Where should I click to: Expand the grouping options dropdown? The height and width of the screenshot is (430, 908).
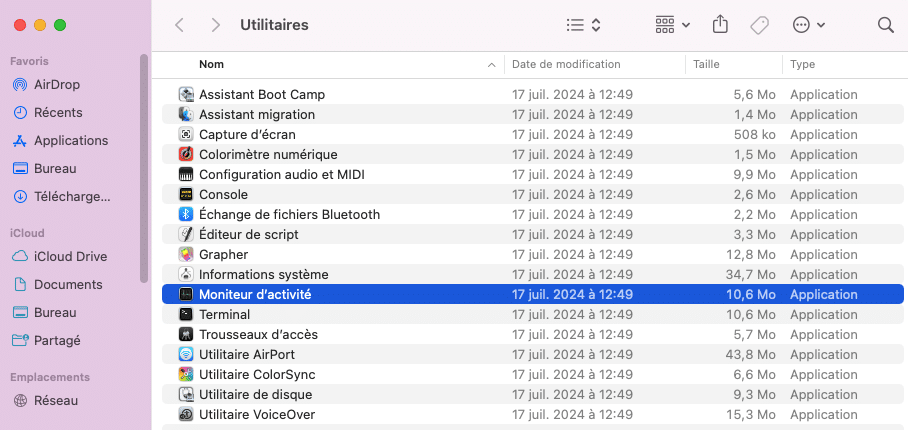coord(673,25)
